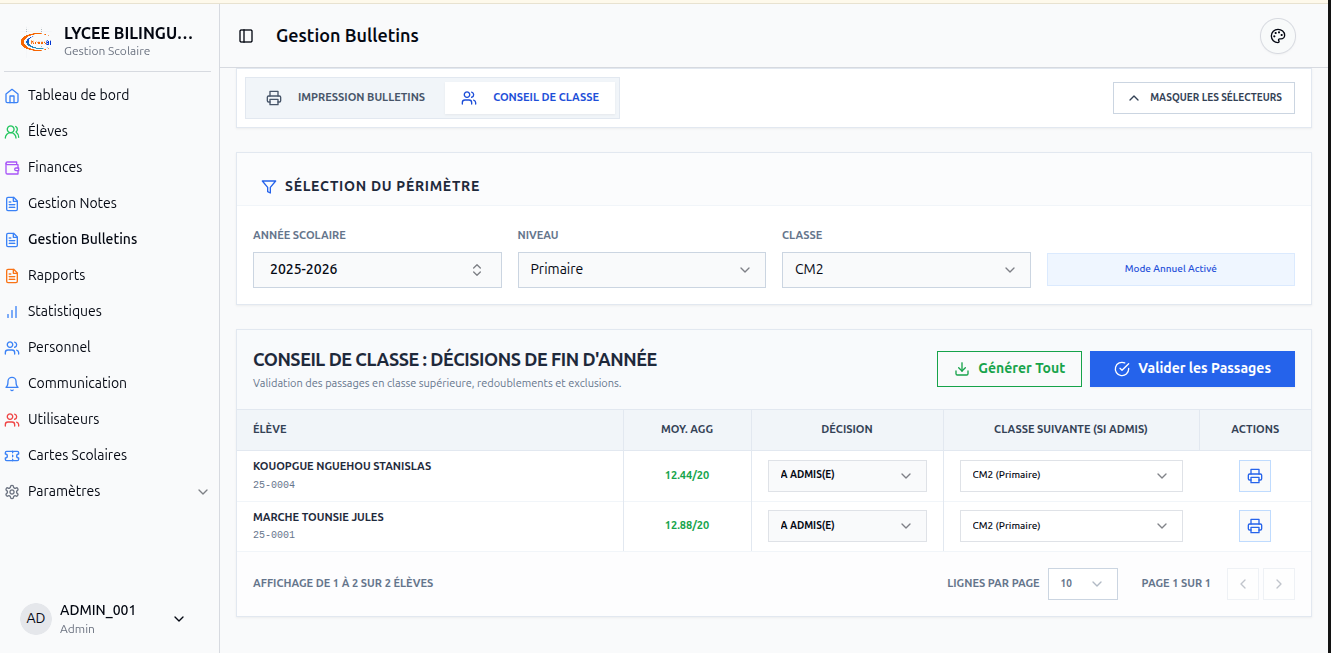This screenshot has width=1331, height=653.
Task: Click Masquer les sélecteurs button
Action: click(1204, 98)
